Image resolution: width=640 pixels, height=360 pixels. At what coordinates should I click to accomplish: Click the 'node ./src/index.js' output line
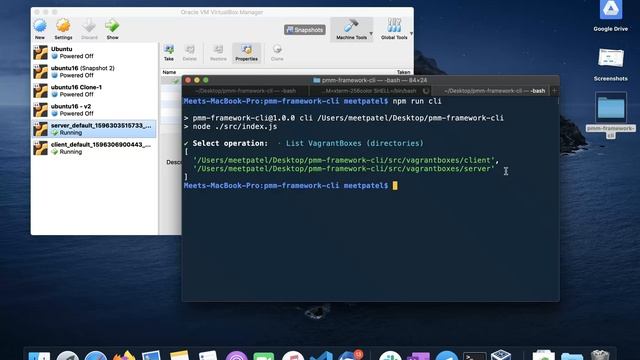tap(231, 127)
